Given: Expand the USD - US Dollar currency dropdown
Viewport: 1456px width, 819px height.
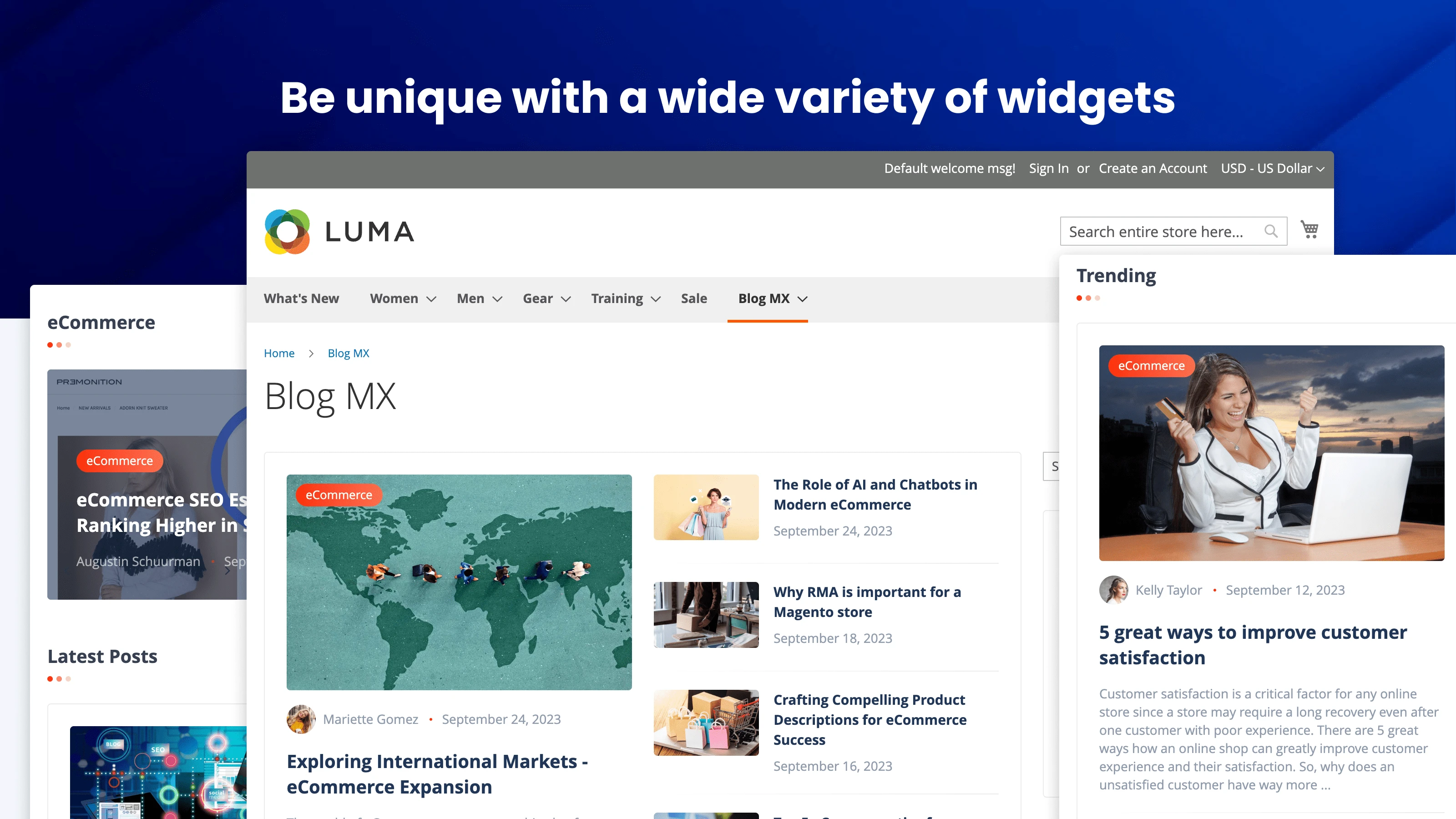Looking at the screenshot, I should click(x=1272, y=168).
